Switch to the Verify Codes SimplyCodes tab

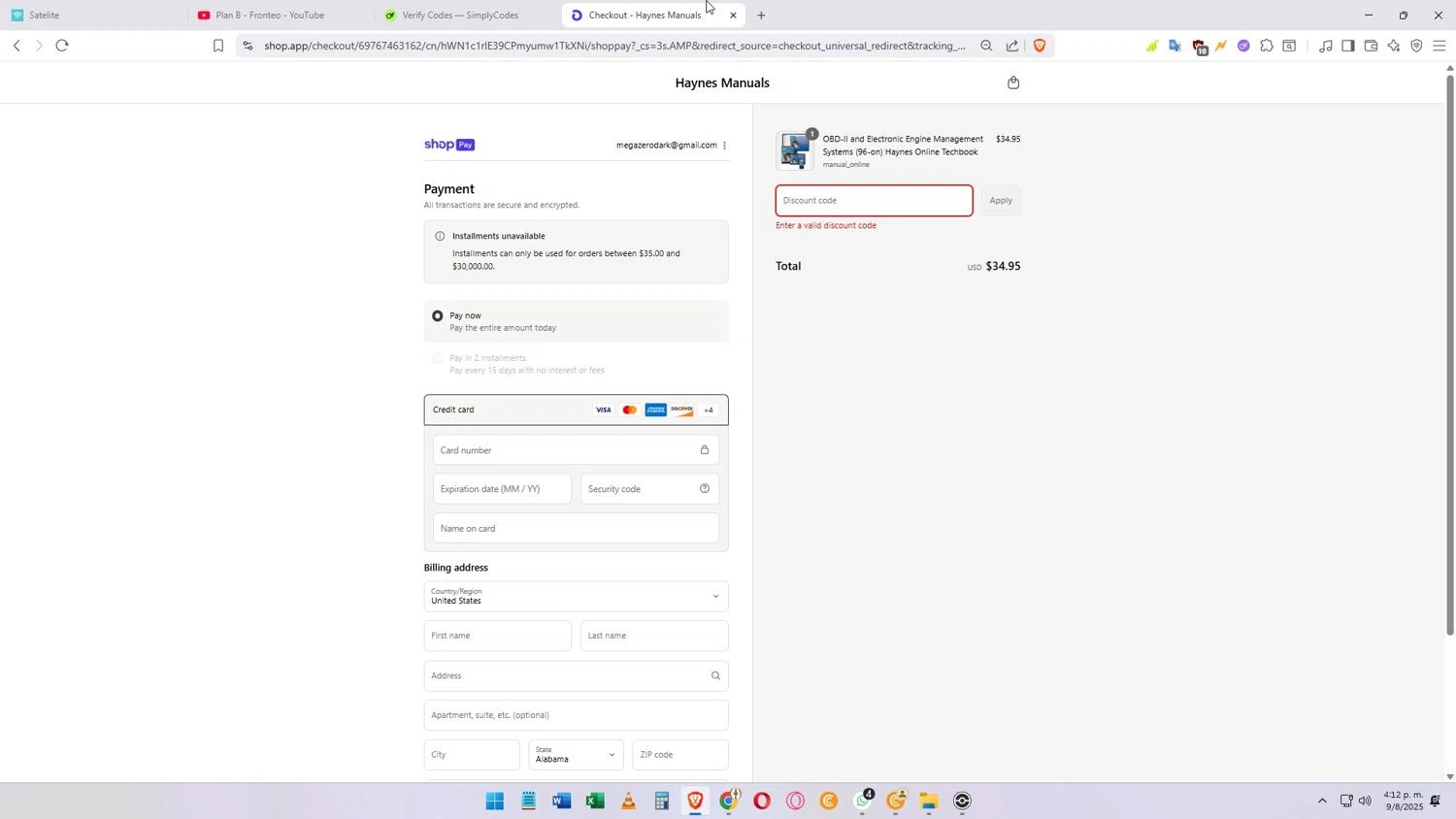[467, 16]
